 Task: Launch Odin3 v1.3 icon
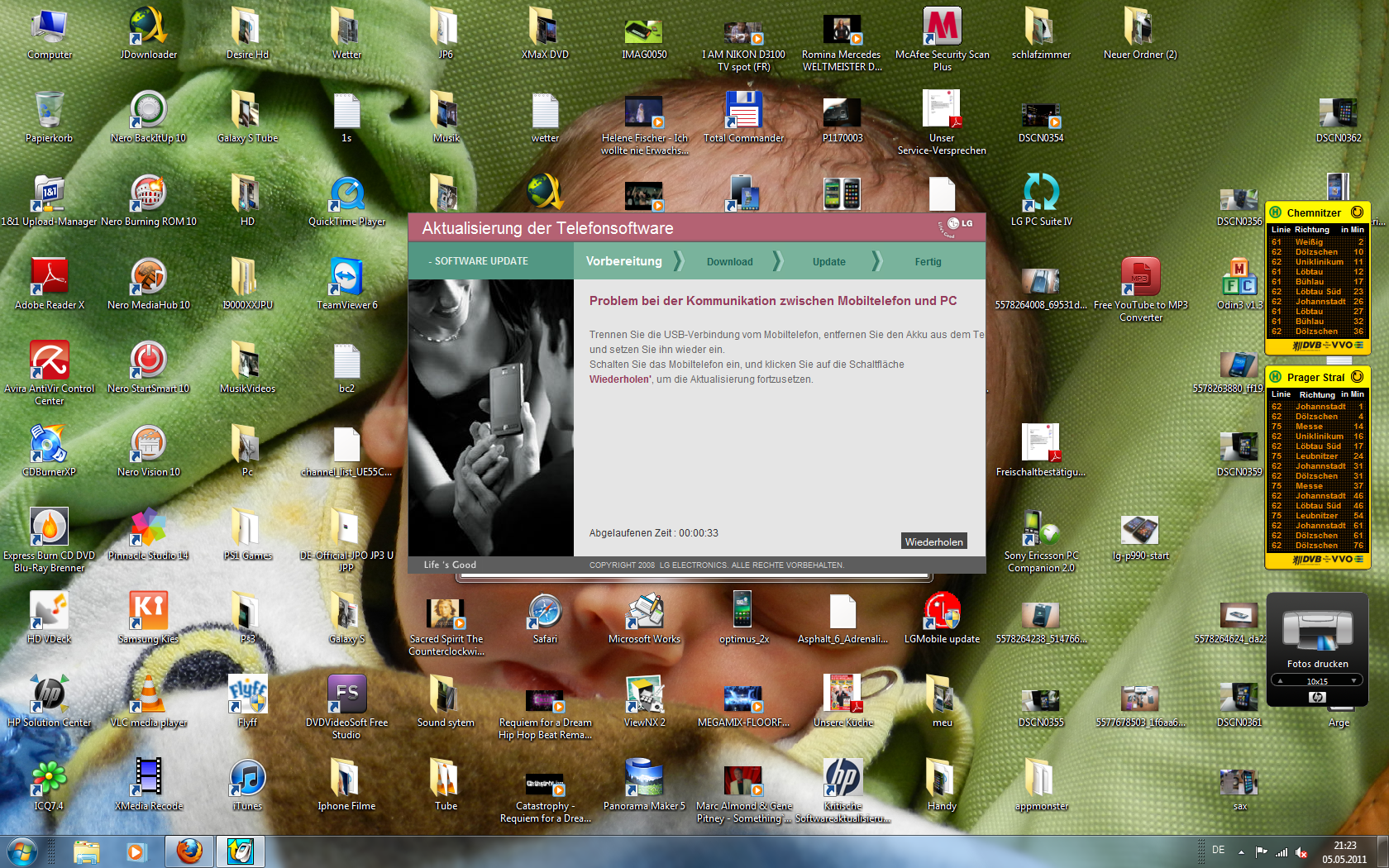pos(1239,284)
